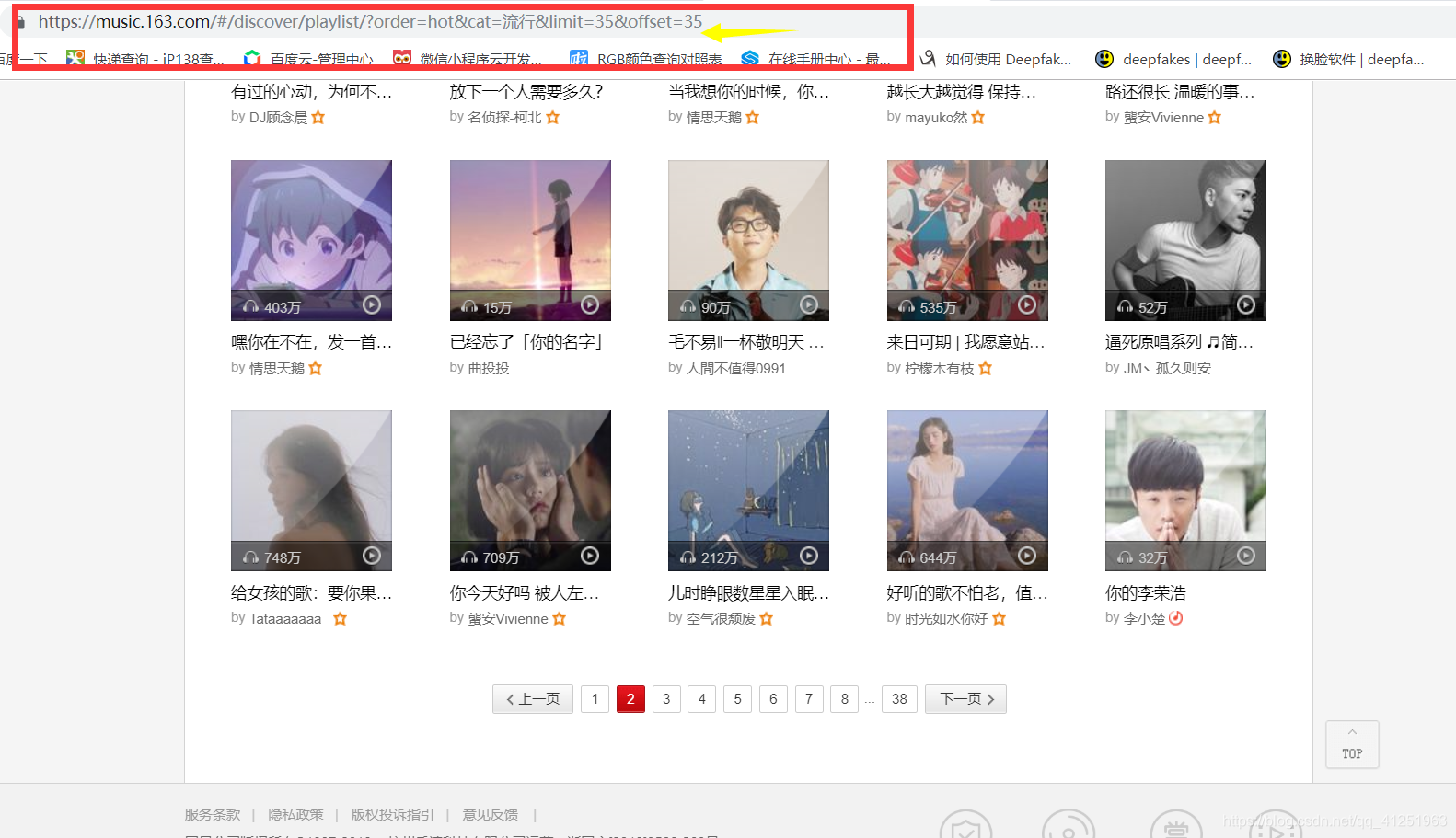Screen dimensions: 1456x838
Task: Open the RGB颜色查询对照表 bookmark
Action: click(646, 59)
